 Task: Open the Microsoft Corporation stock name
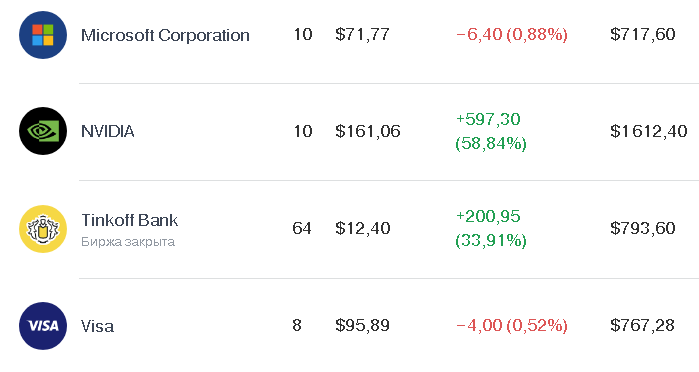point(165,35)
